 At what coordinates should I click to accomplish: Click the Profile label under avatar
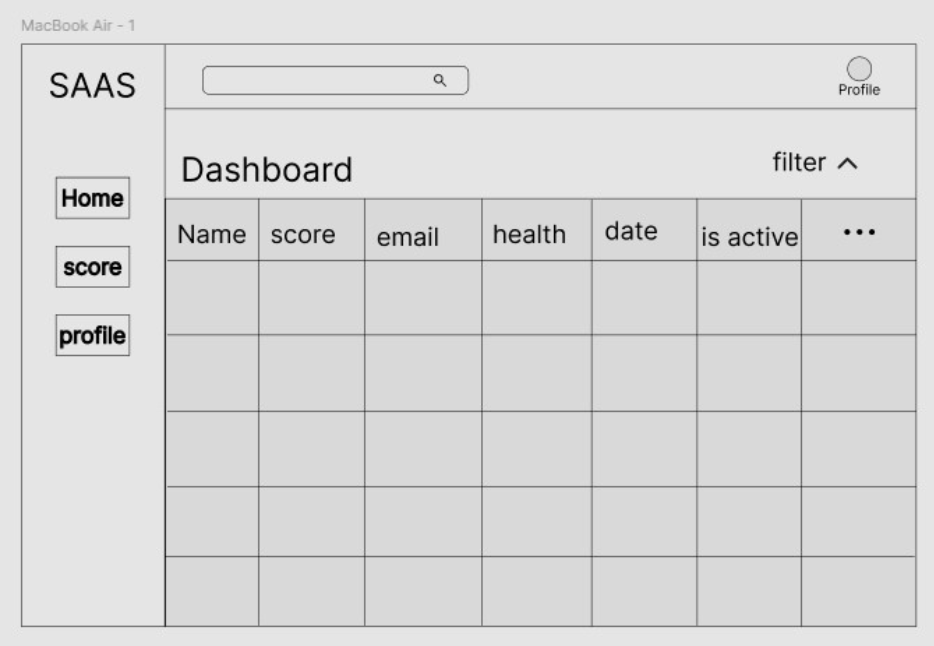859,90
